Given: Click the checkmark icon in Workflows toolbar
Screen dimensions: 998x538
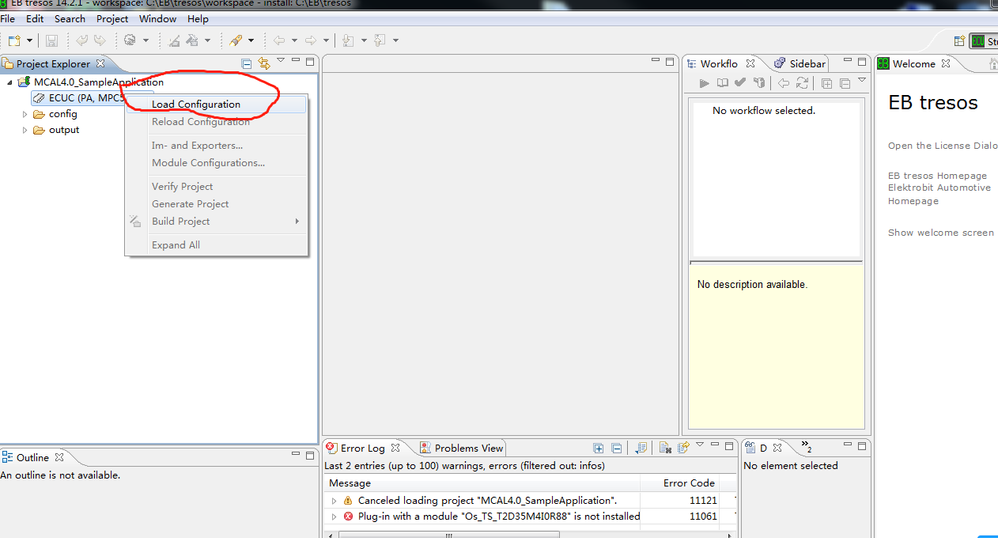Looking at the screenshot, I should (x=740, y=82).
